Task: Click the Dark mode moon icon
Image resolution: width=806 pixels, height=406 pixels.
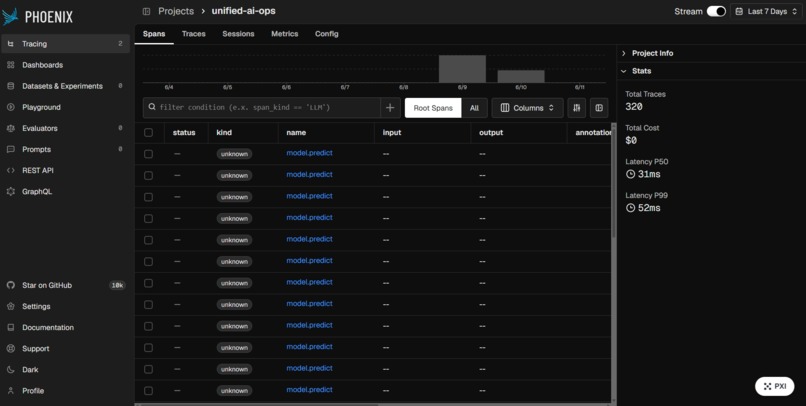Action: [11, 370]
